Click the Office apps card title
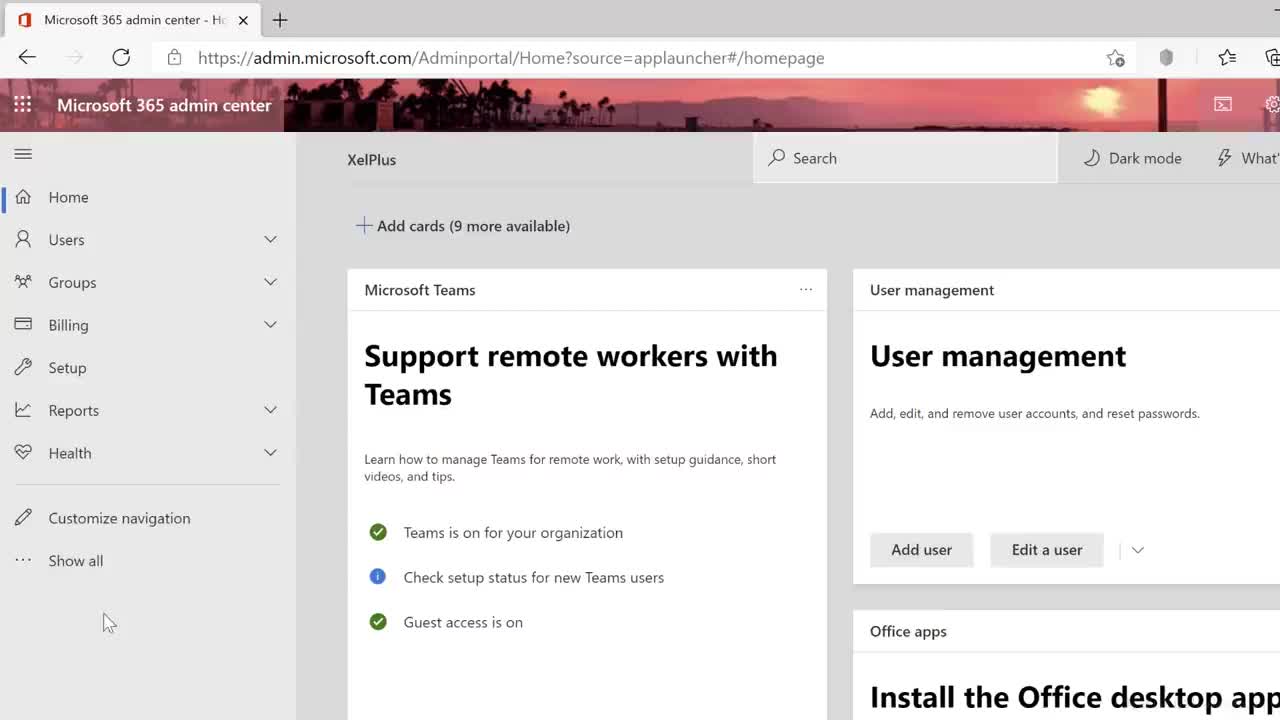Screen dimensions: 1280x720 tap(908, 632)
